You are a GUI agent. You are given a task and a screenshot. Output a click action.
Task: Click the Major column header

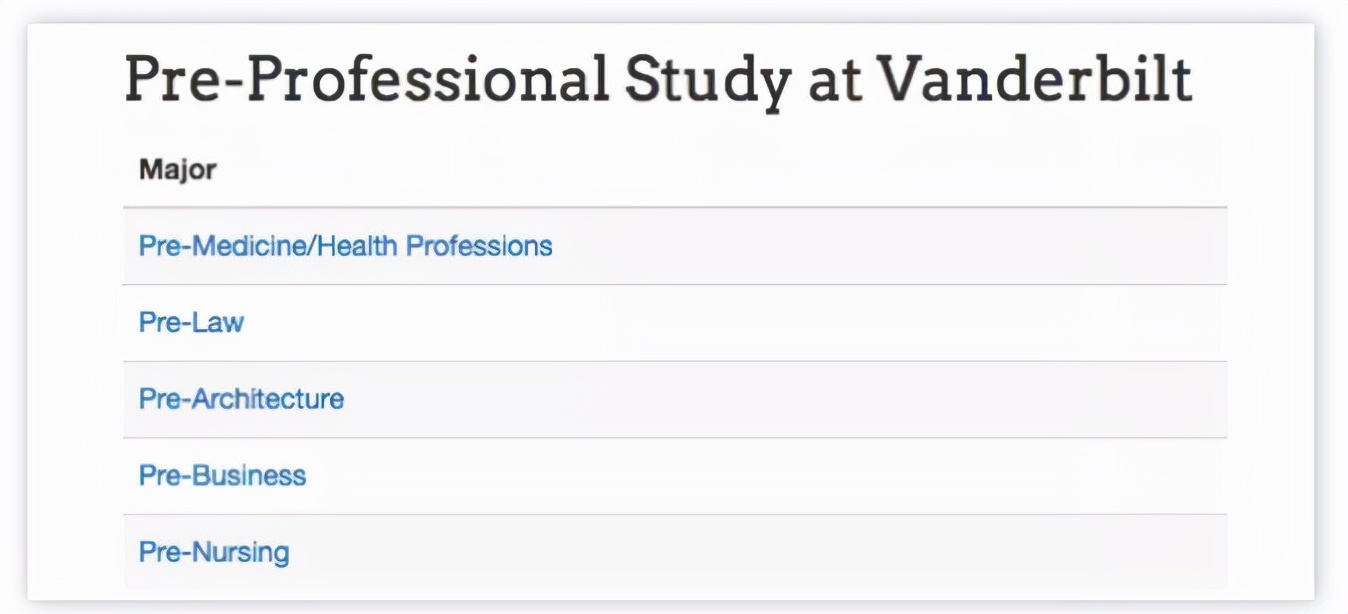(177, 170)
